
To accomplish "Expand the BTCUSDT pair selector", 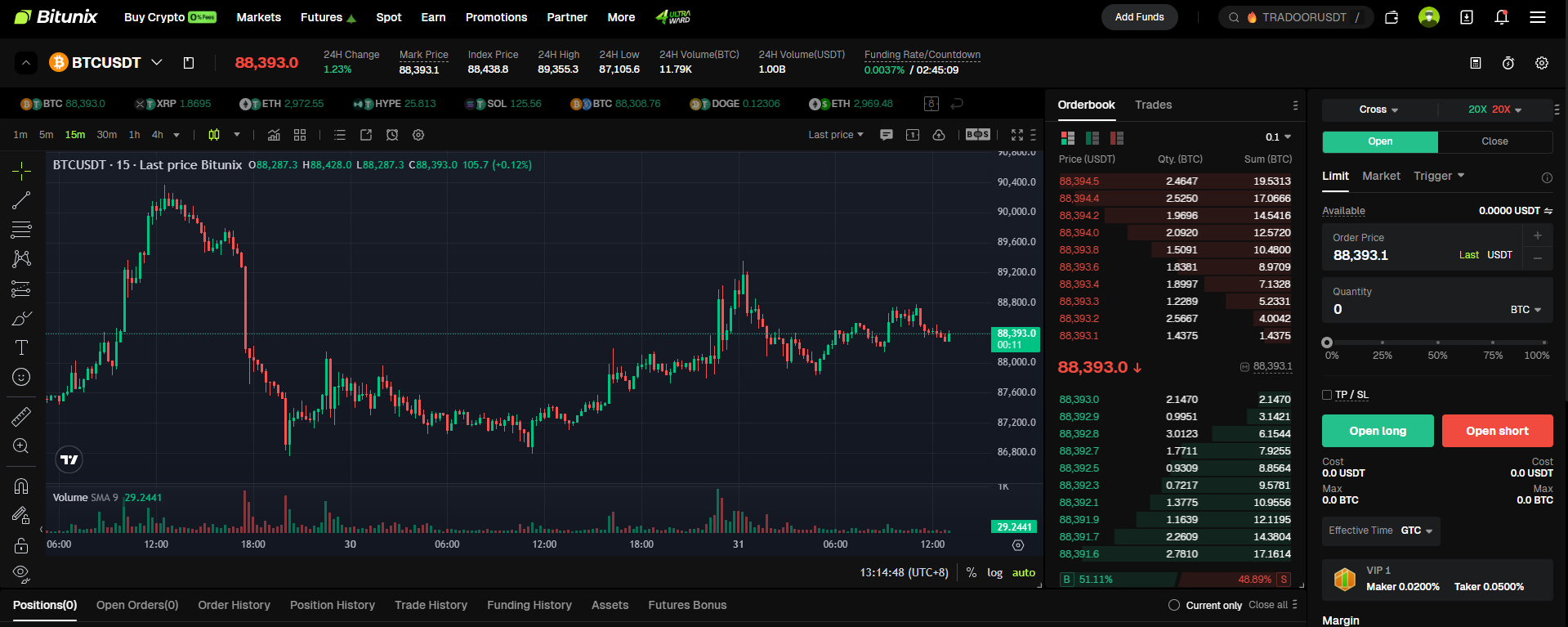I will point(157,62).
